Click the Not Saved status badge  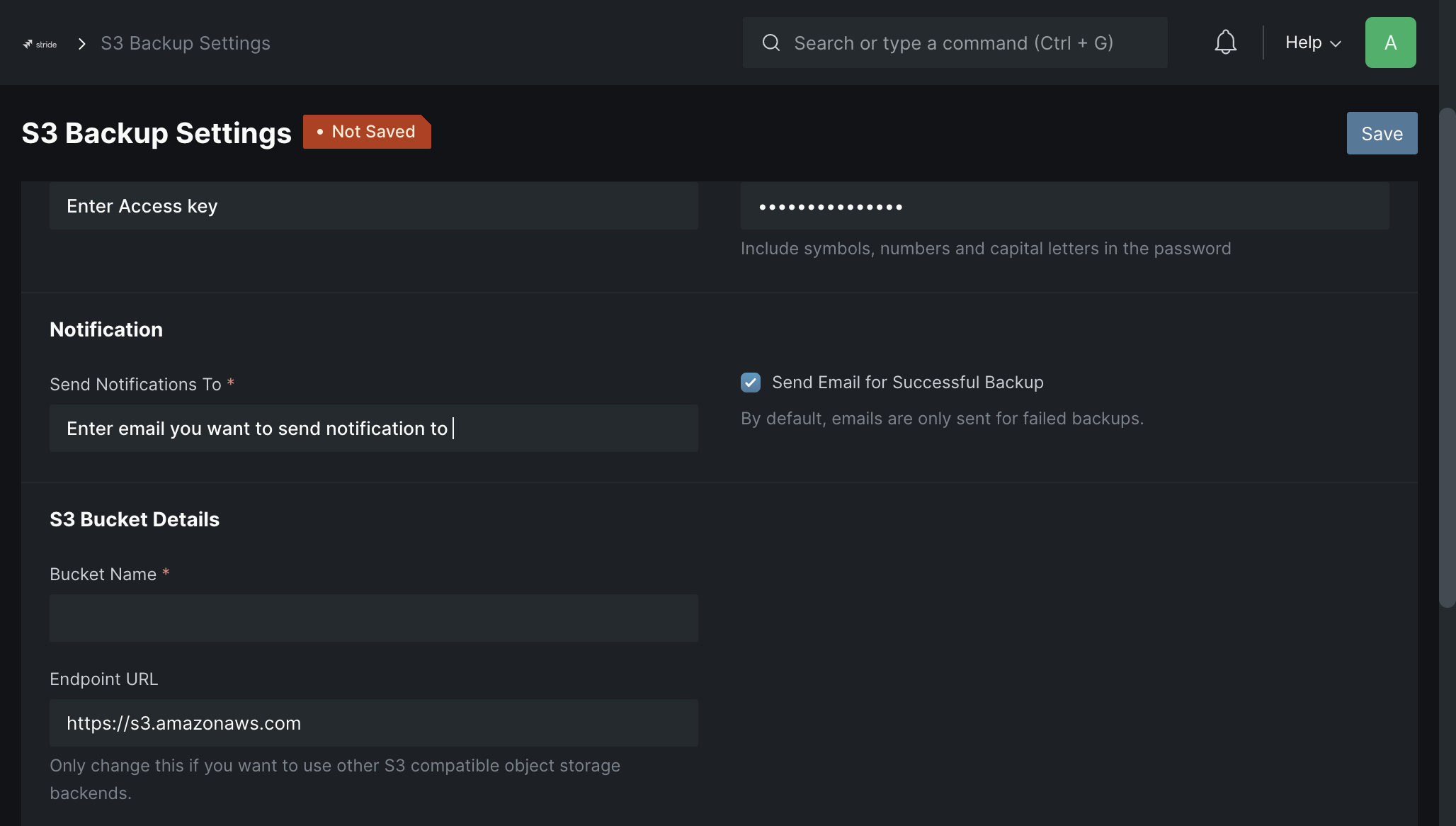367,132
